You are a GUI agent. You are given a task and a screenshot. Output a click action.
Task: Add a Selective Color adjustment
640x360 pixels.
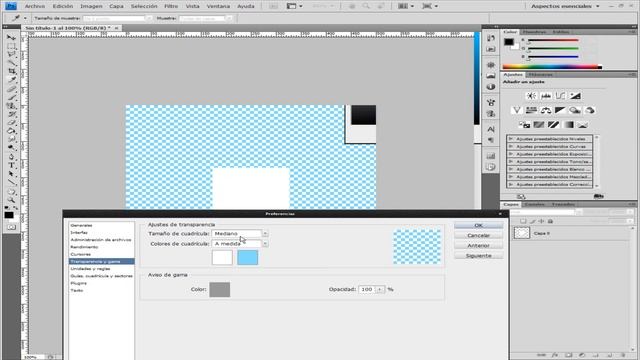click(582, 124)
